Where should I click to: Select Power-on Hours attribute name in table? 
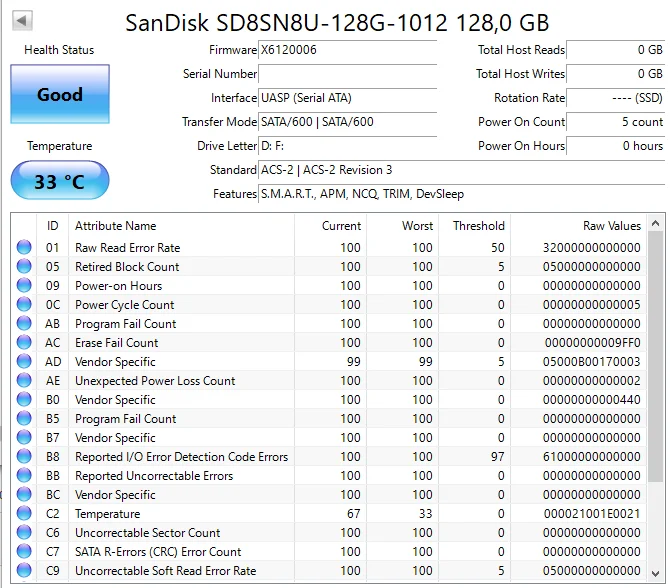click(118, 285)
